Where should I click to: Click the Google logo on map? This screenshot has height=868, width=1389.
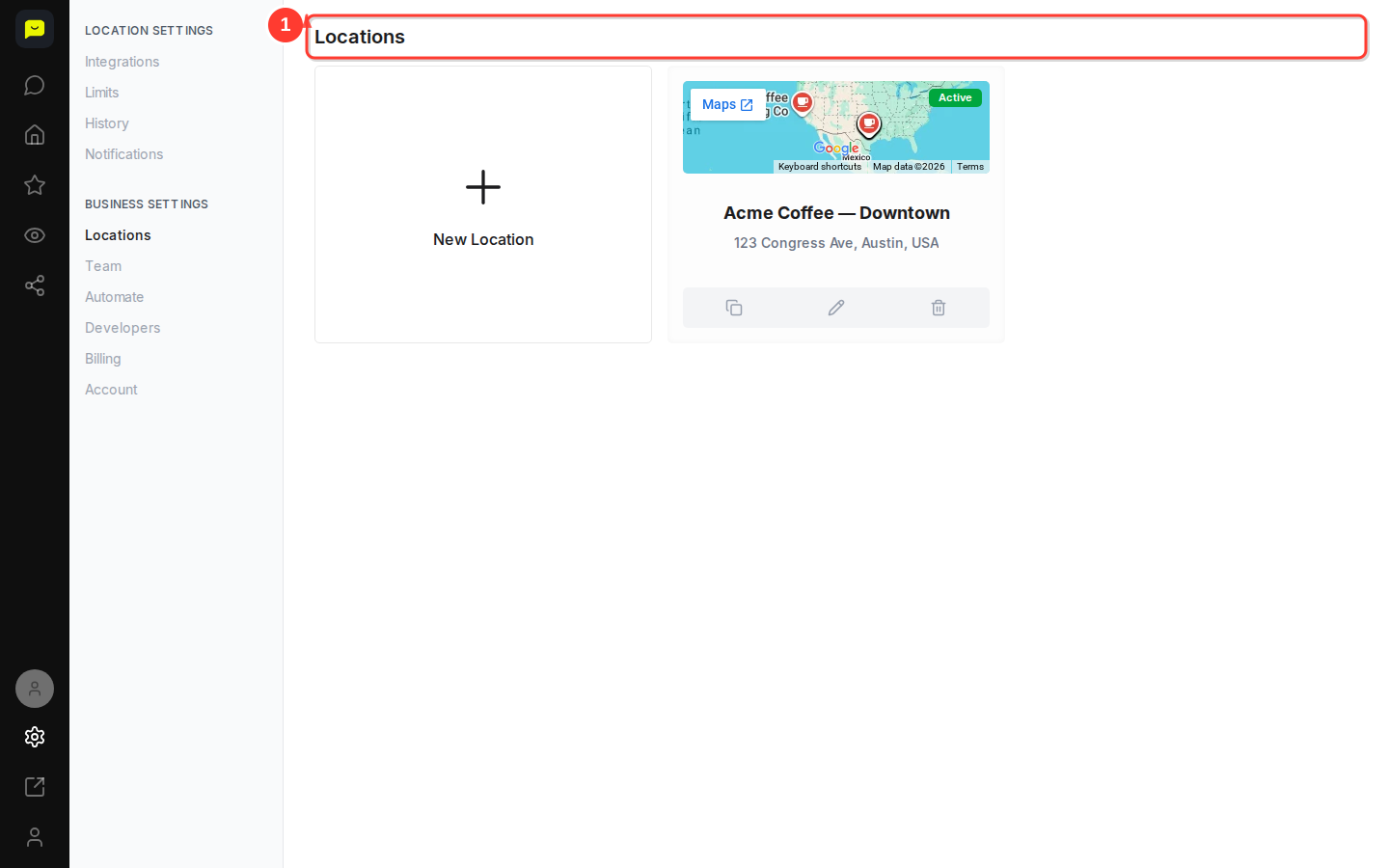(835, 149)
